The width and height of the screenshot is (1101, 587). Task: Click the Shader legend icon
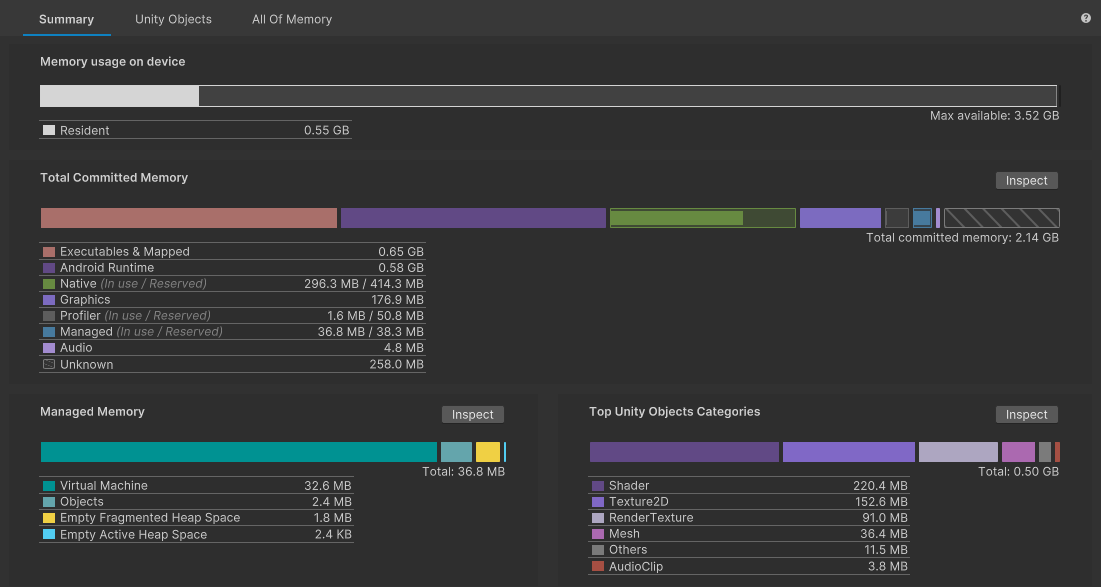click(x=596, y=485)
